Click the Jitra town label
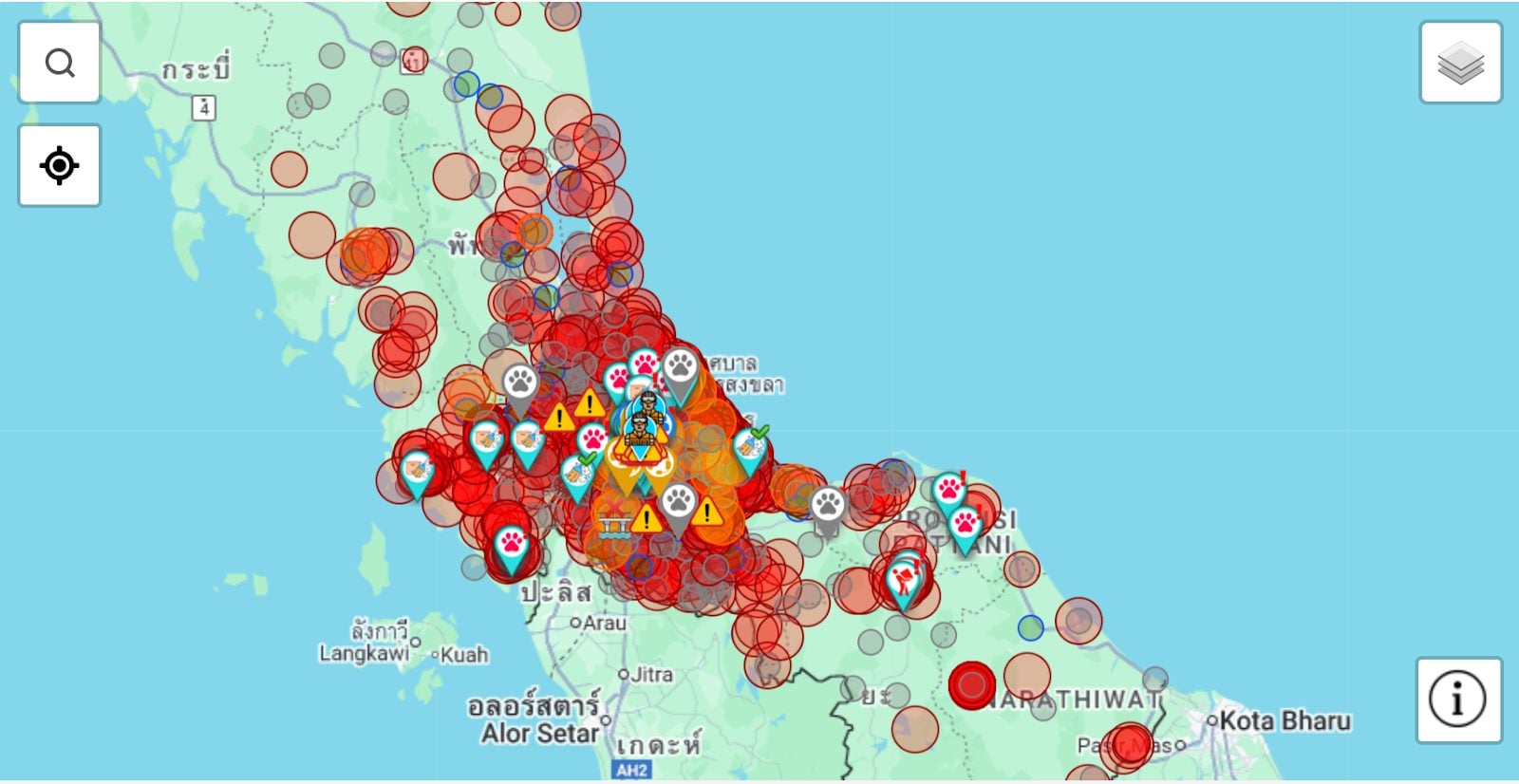The width and height of the screenshot is (1519, 784). tap(652, 674)
